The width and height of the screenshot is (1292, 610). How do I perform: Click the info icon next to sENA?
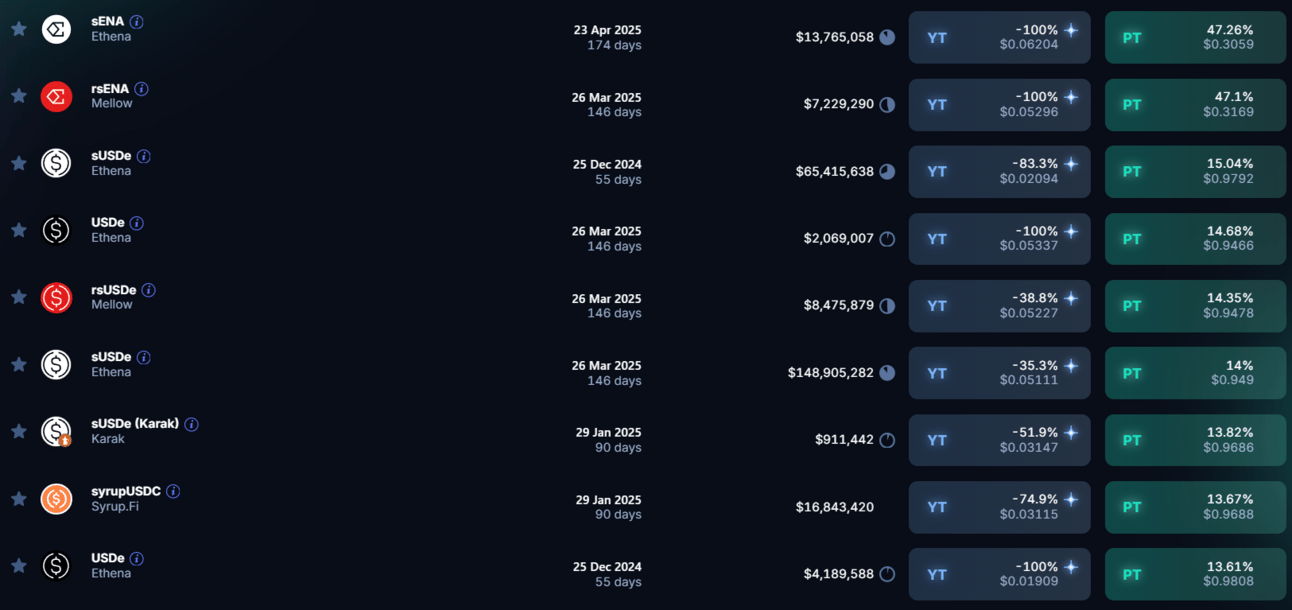(x=137, y=22)
